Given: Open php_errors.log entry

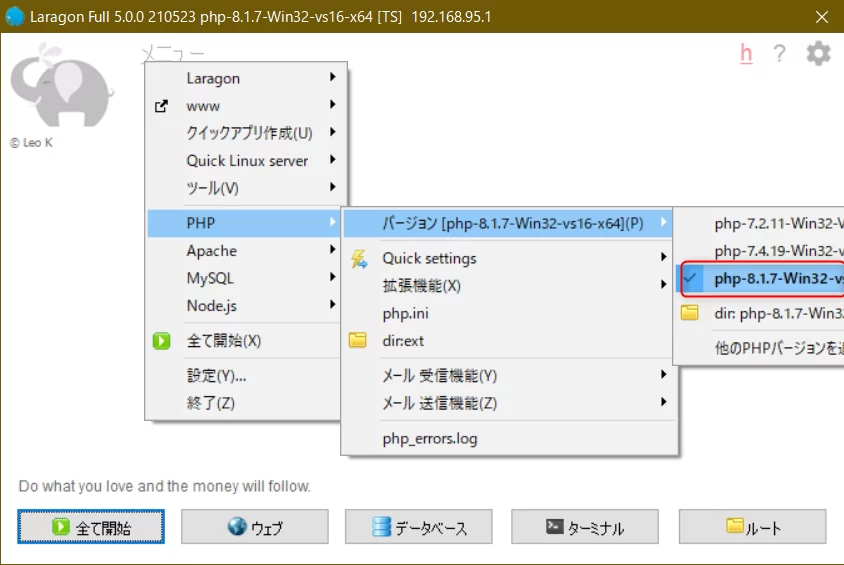Looking at the screenshot, I should pos(508,439).
